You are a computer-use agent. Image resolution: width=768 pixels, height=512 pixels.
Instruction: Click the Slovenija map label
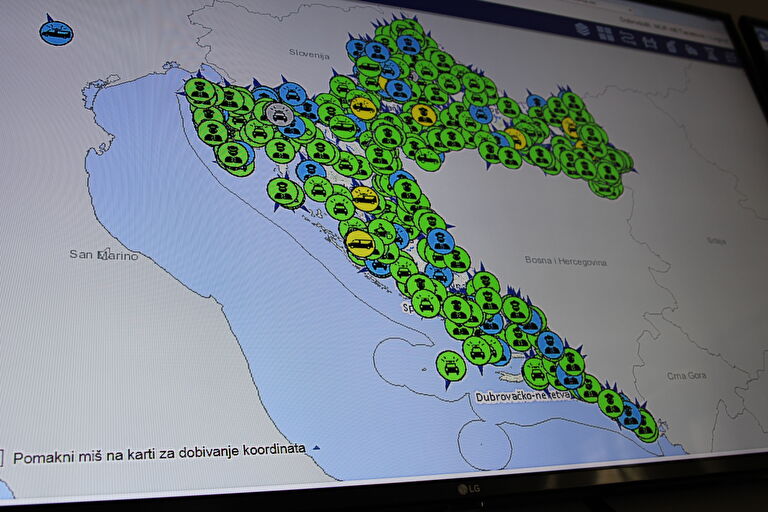309,54
